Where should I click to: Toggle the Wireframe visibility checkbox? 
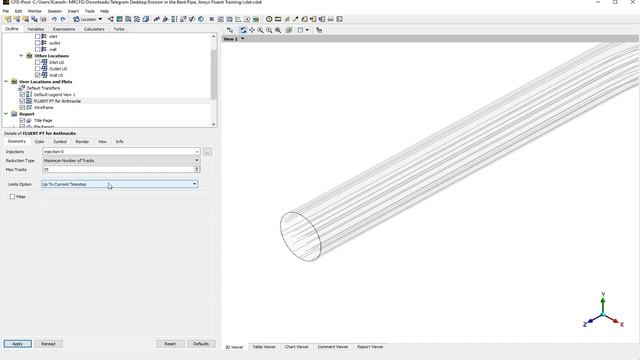(22, 107)
